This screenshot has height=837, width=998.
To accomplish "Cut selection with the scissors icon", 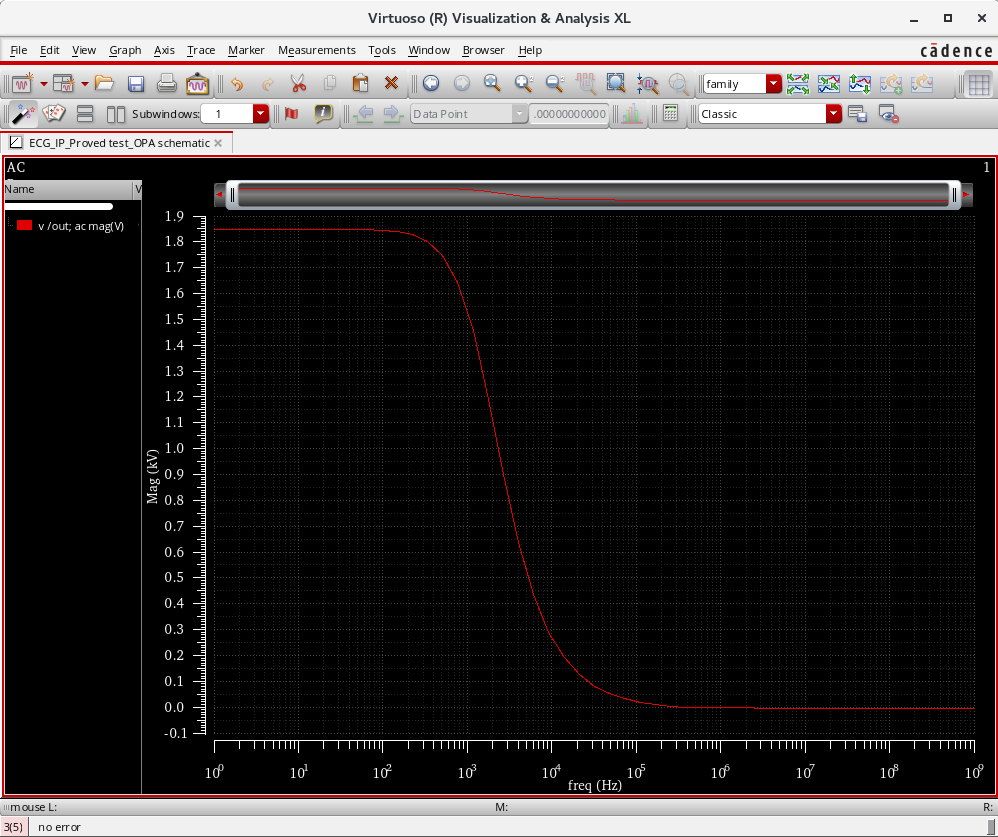I will [x=298, y=83].
